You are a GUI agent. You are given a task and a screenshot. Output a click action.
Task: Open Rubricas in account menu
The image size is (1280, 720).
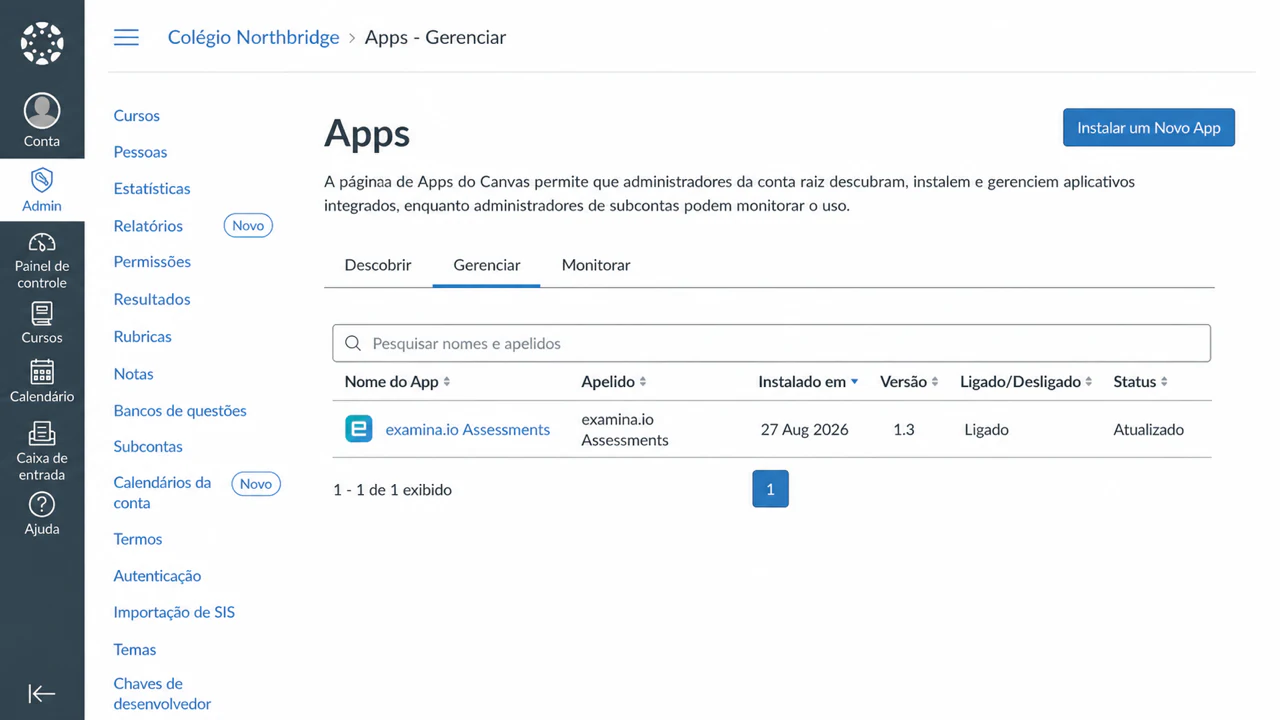click(x=143, y=337)
